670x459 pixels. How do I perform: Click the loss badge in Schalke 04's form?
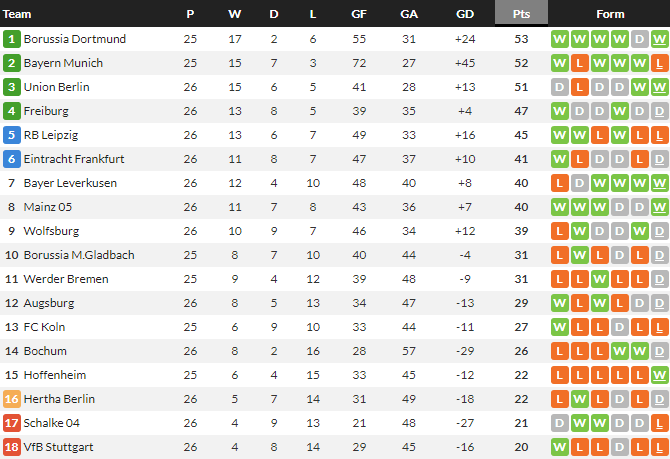tap(660, 423)
